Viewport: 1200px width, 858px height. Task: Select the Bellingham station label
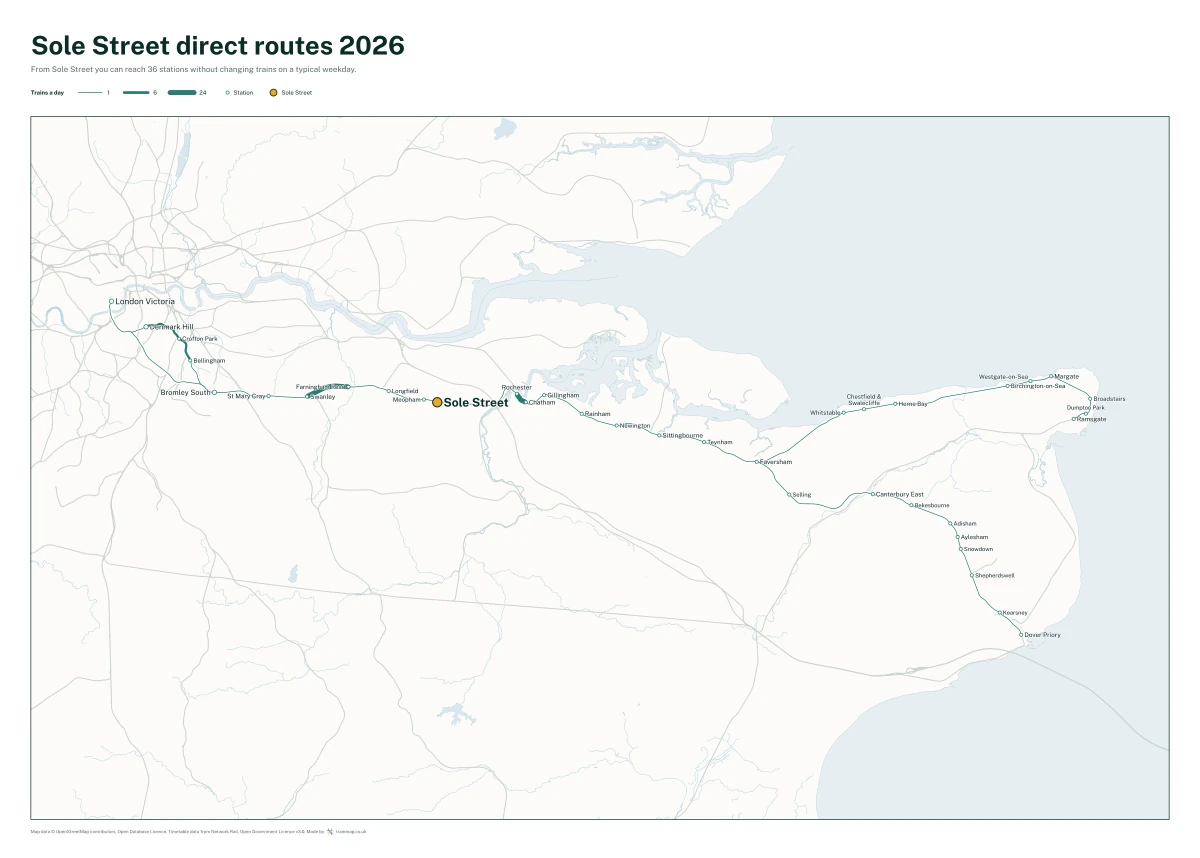click(x=209, y=360)
